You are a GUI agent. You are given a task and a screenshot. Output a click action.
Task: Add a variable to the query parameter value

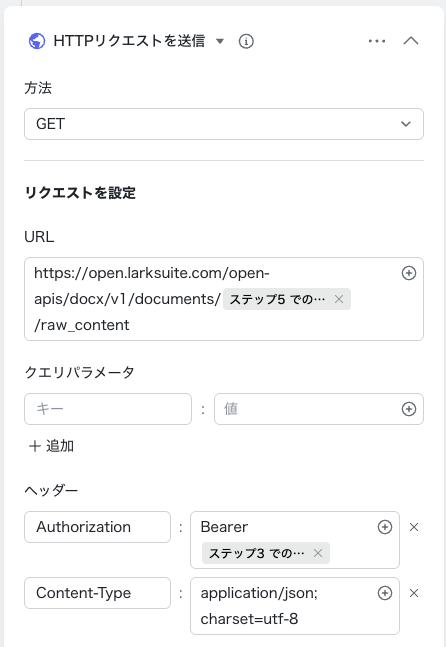pyautogui.click(x=408, y=409)
